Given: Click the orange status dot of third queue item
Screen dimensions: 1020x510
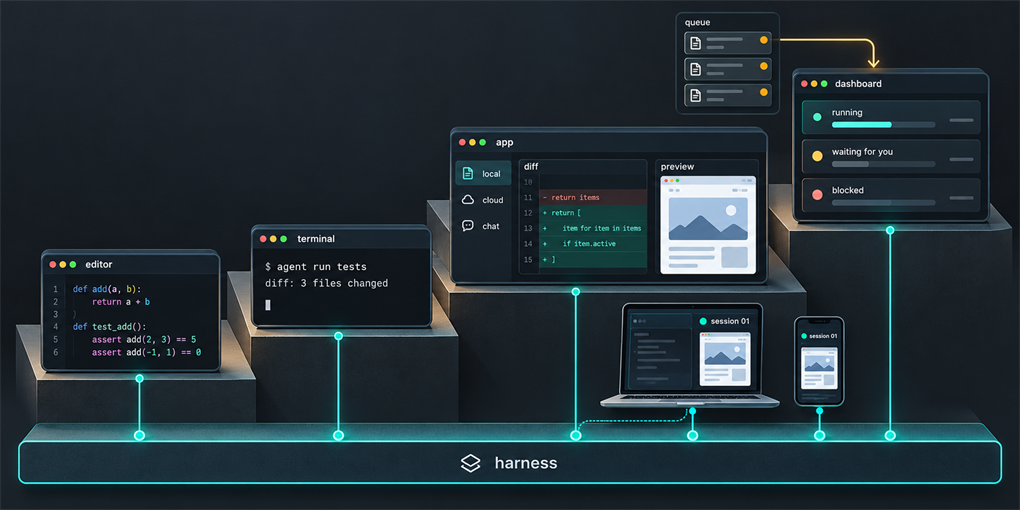Looking at the screenshot, I should click(764, 92).
